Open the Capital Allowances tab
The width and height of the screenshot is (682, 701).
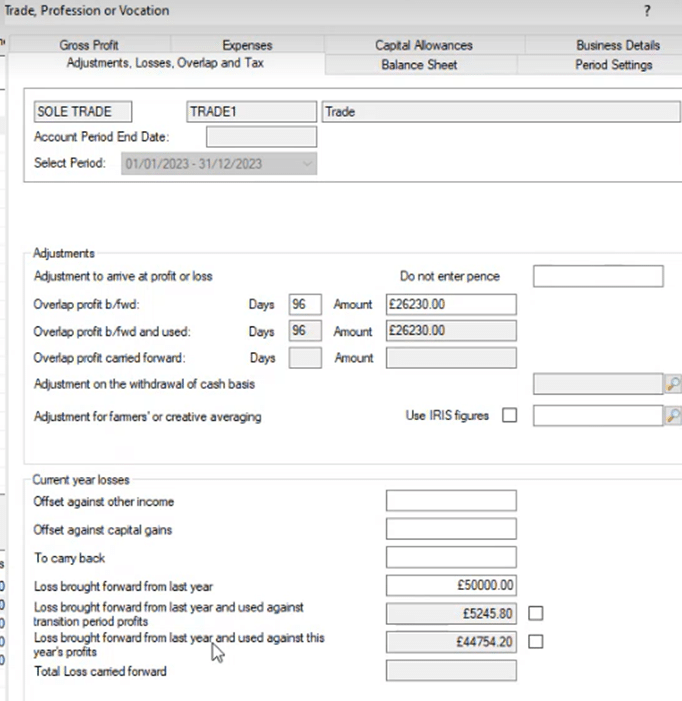[x=424, y=45]
